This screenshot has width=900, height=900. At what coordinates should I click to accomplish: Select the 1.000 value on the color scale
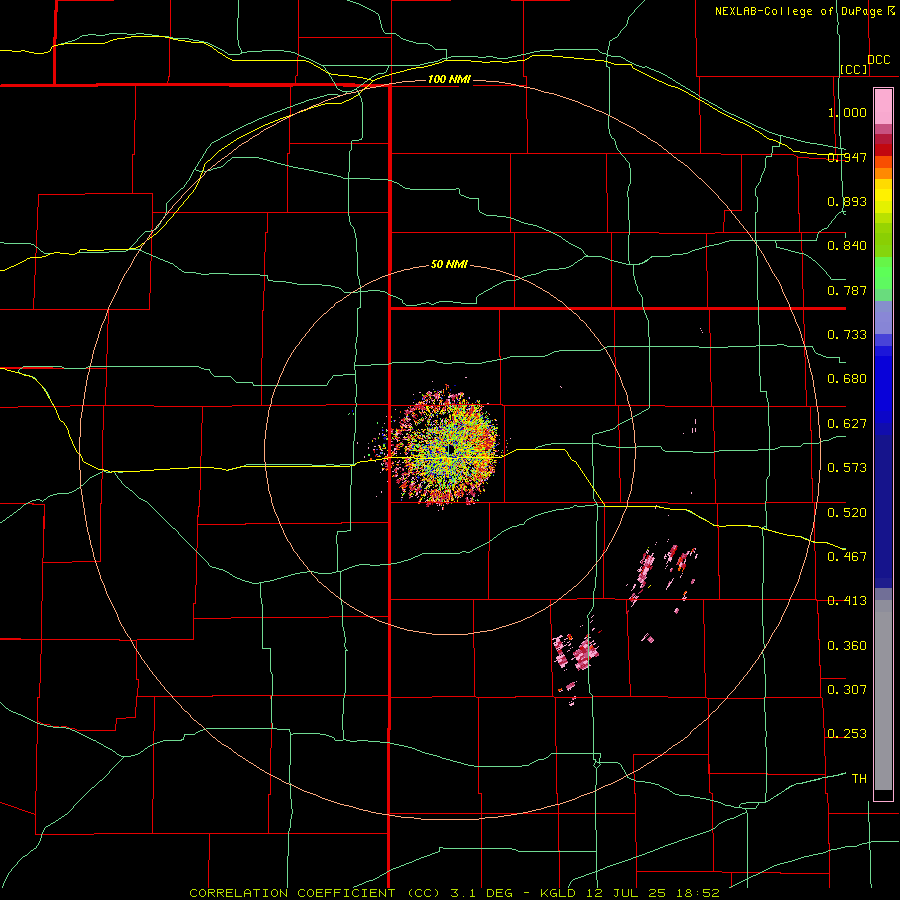click(847, 112)
